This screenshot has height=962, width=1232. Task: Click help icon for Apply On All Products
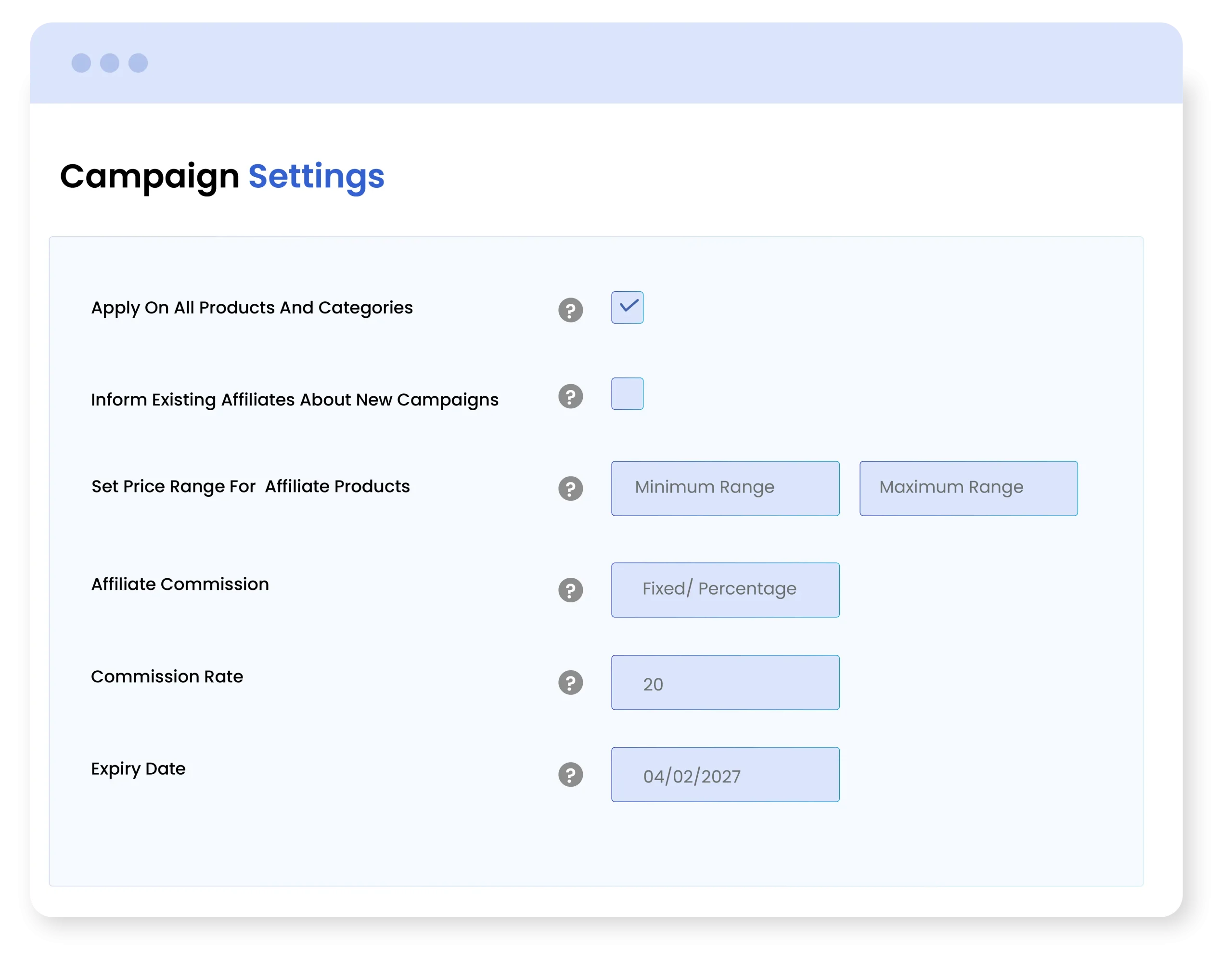pos(570,310)
